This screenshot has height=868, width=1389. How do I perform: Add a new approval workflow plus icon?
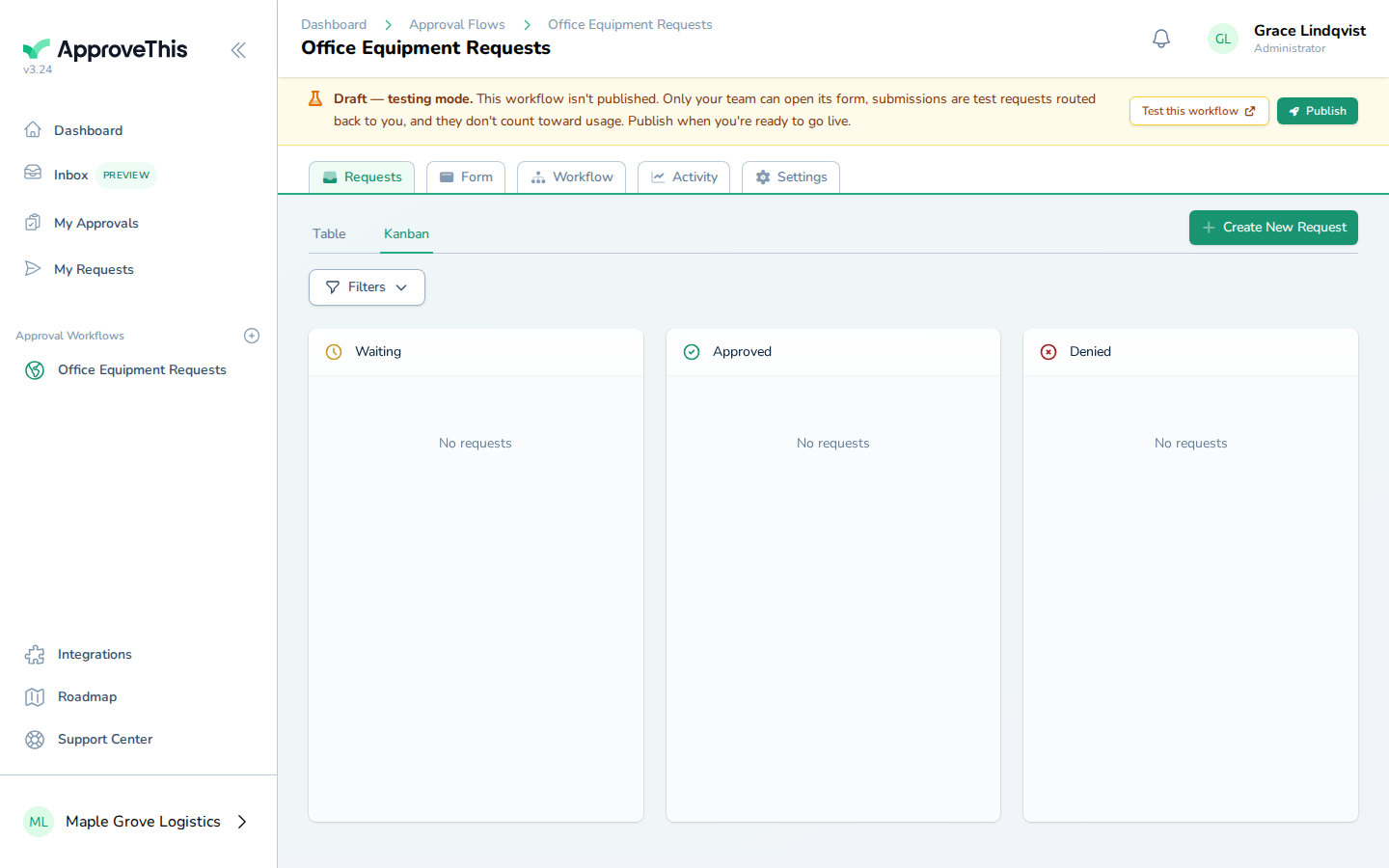(x=252, y=336)
